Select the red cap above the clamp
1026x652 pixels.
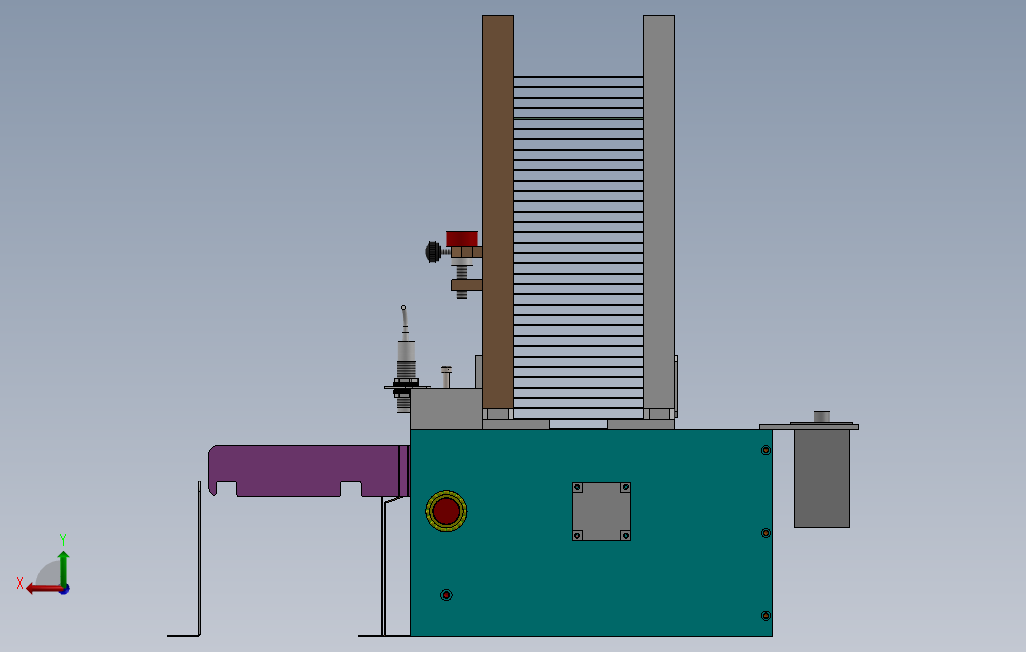tap(462, 238)
